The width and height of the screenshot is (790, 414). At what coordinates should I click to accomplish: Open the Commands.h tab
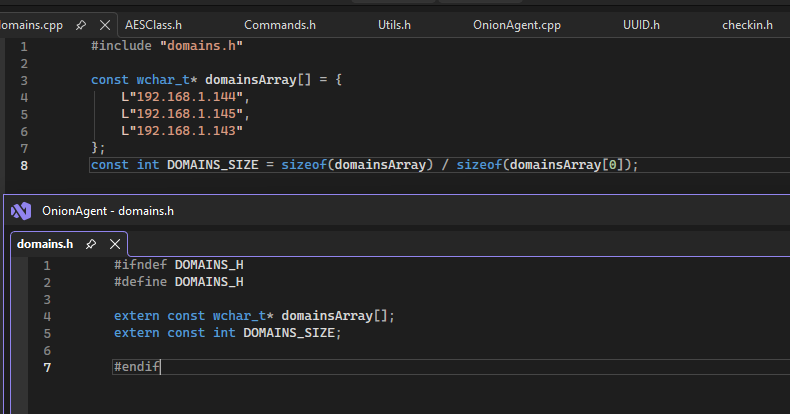[x=280, y=25]
